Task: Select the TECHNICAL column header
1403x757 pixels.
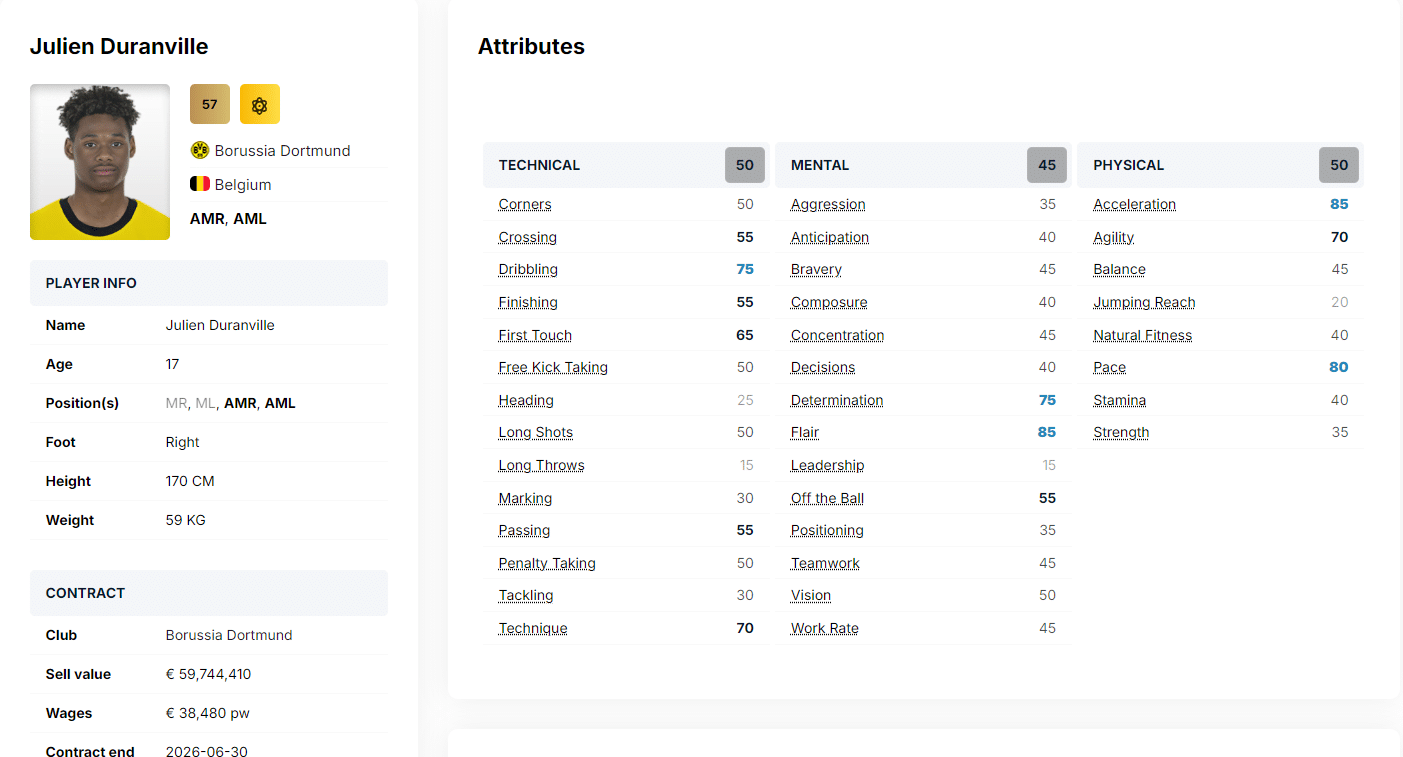Action: coord(539,165)
